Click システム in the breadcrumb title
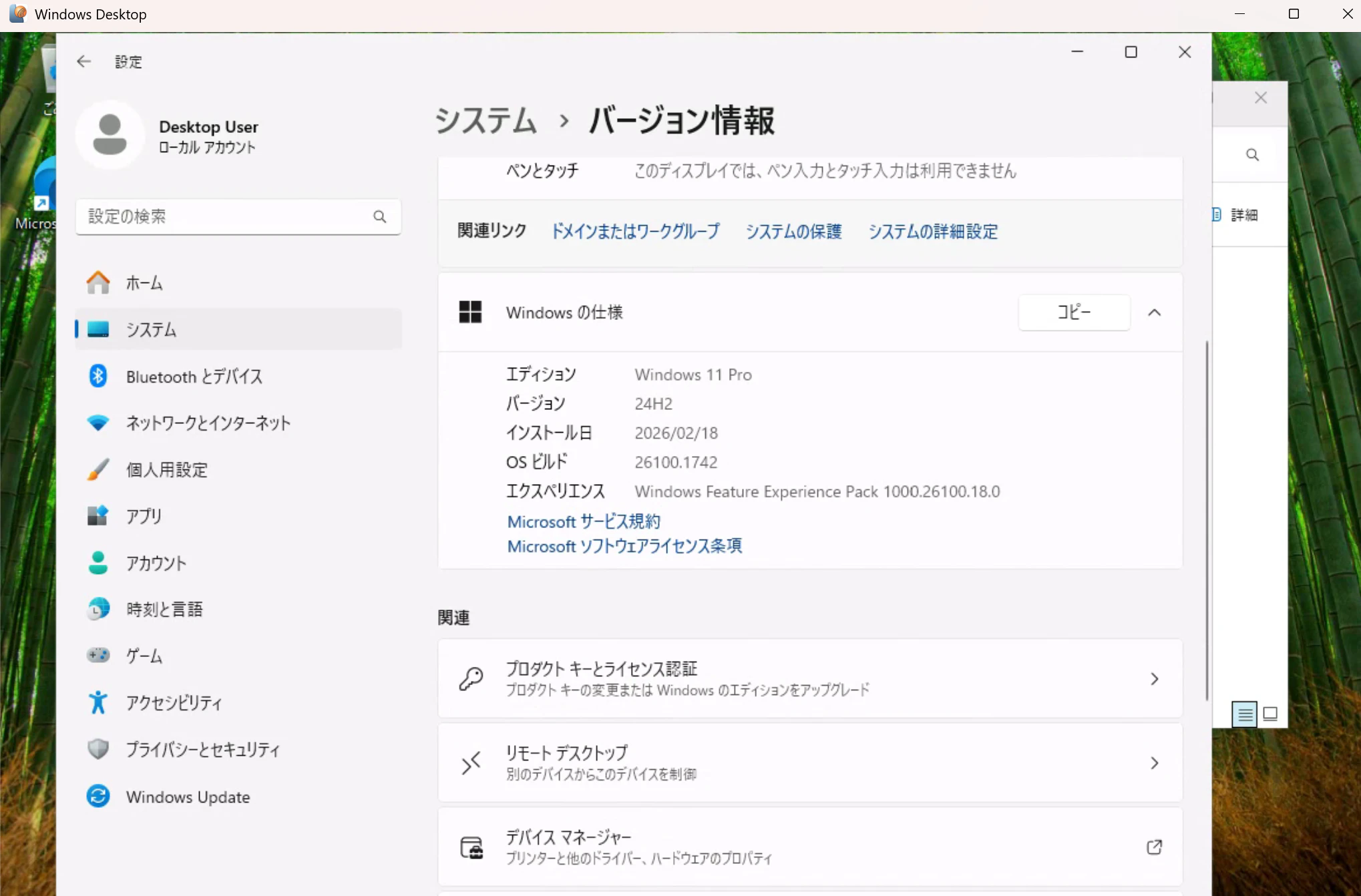This screenshot has height=896, width=1361. pyautogui.click(x=485, y=121)
